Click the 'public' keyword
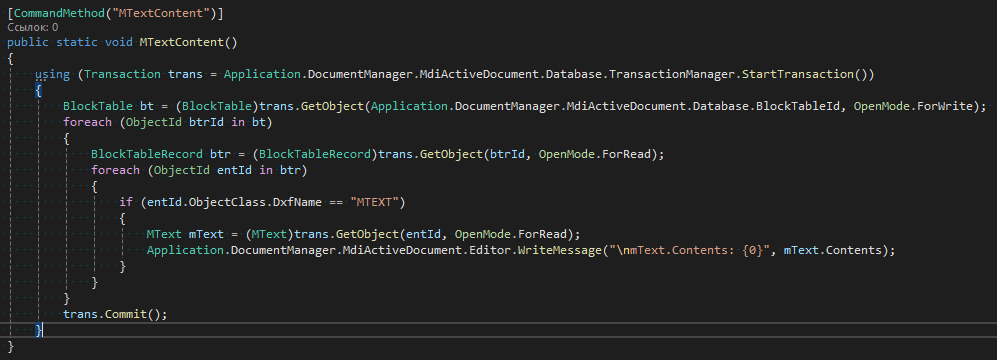The image size is (997, 360). (x=28, y=42)
